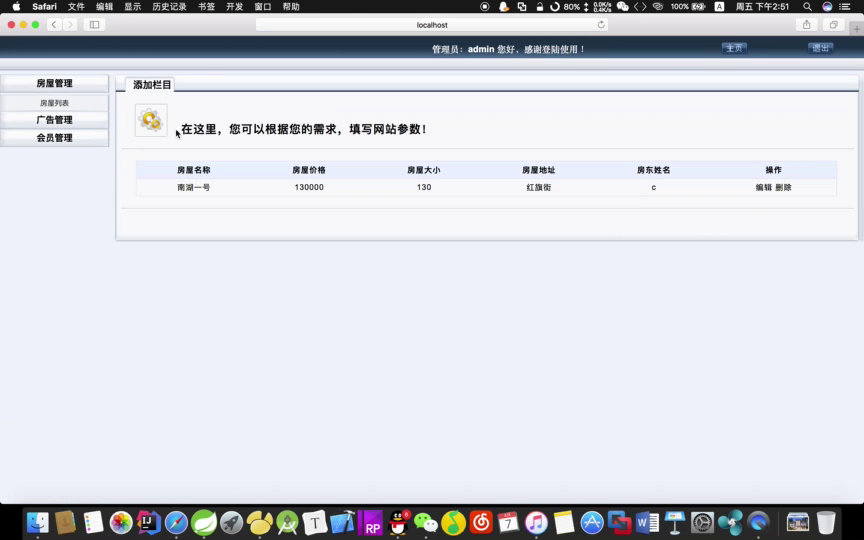Open the 显示 menu
864x540 pixels.
tap(132, 7)
